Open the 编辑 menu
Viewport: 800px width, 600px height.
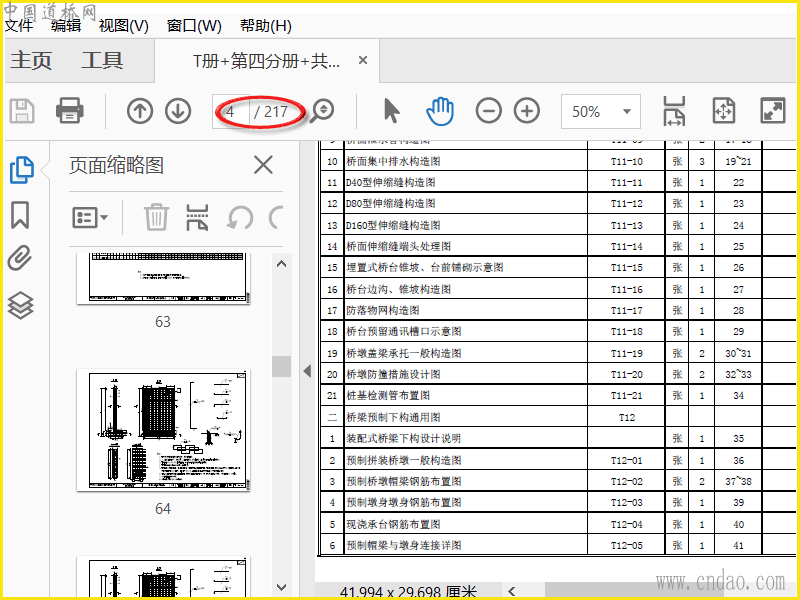tap(66, 26)
